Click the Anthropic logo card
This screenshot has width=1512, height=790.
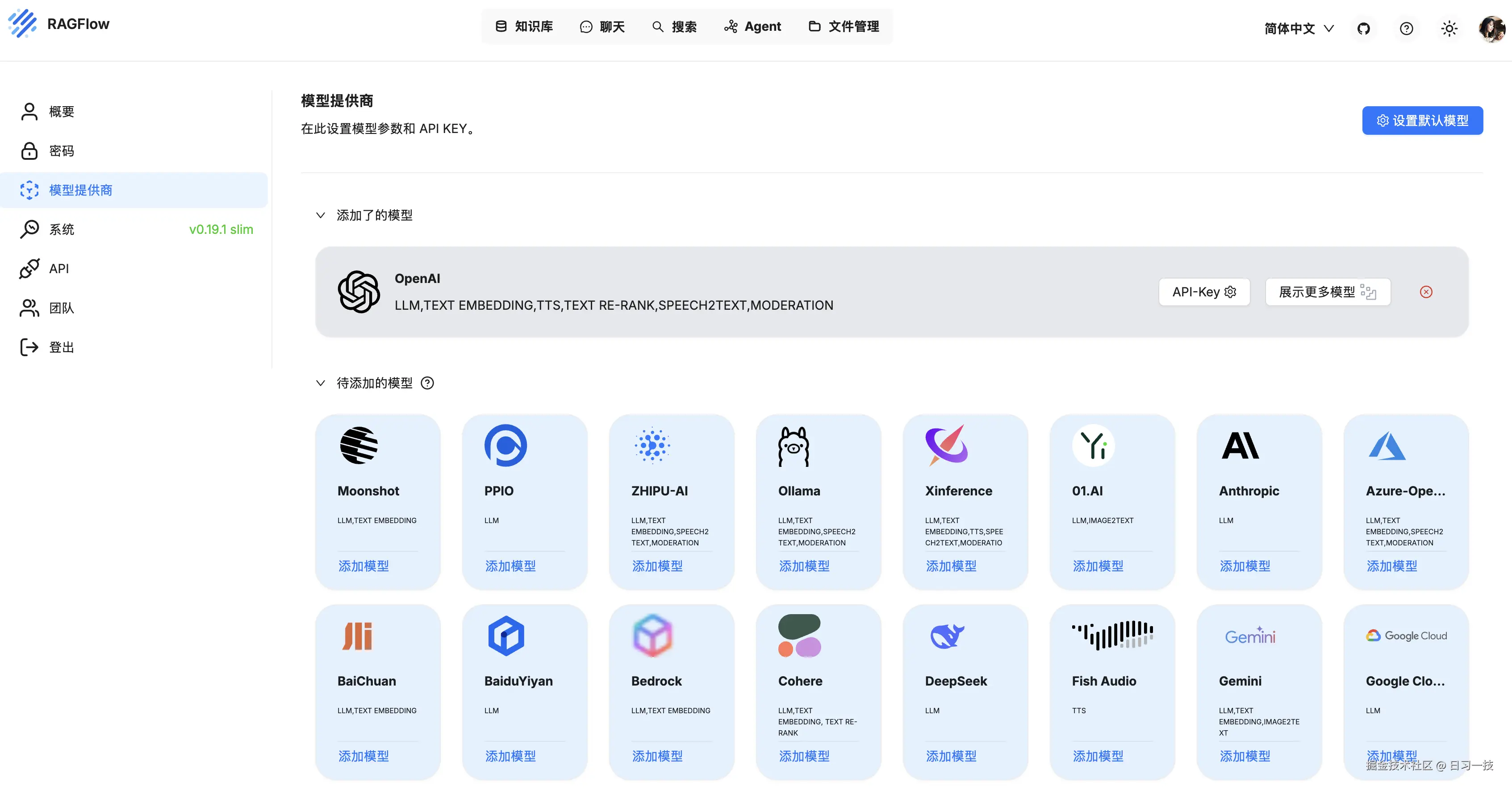[1240, 446]
